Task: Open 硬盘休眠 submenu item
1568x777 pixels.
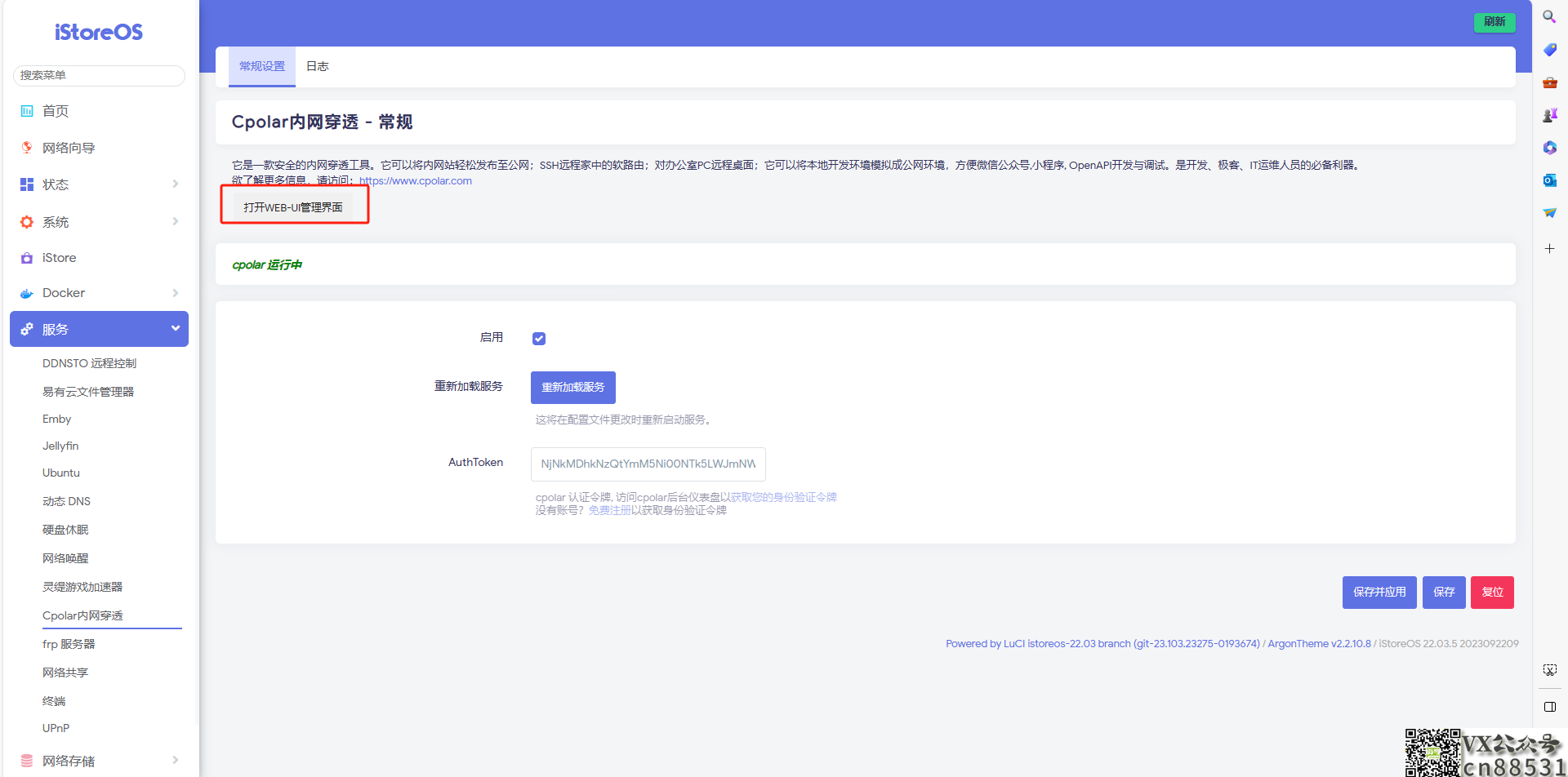Action: coord(65,530)
